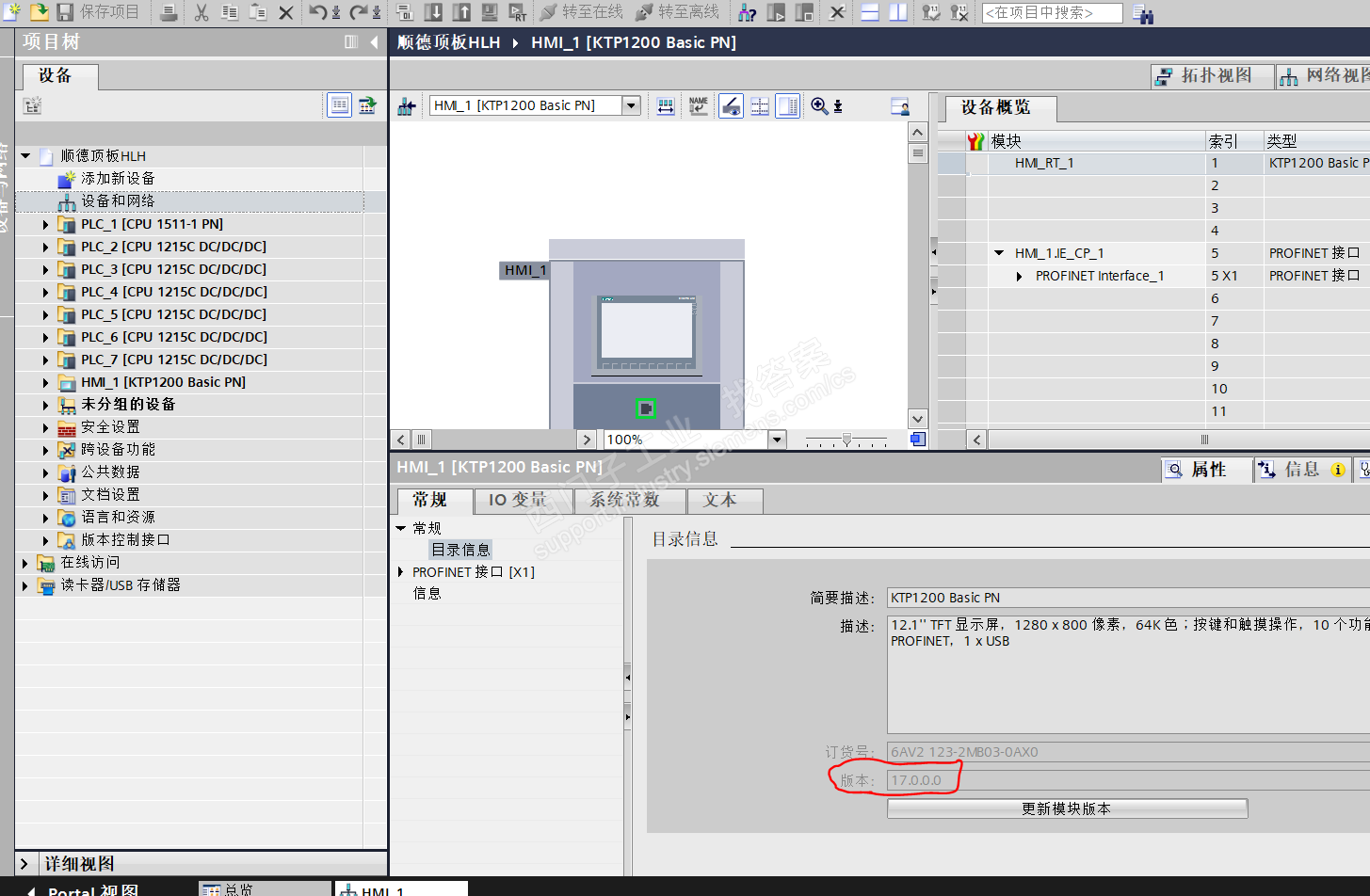Redo the last undone action
The height and width of the screenshot is (896, 1370).
359,12
